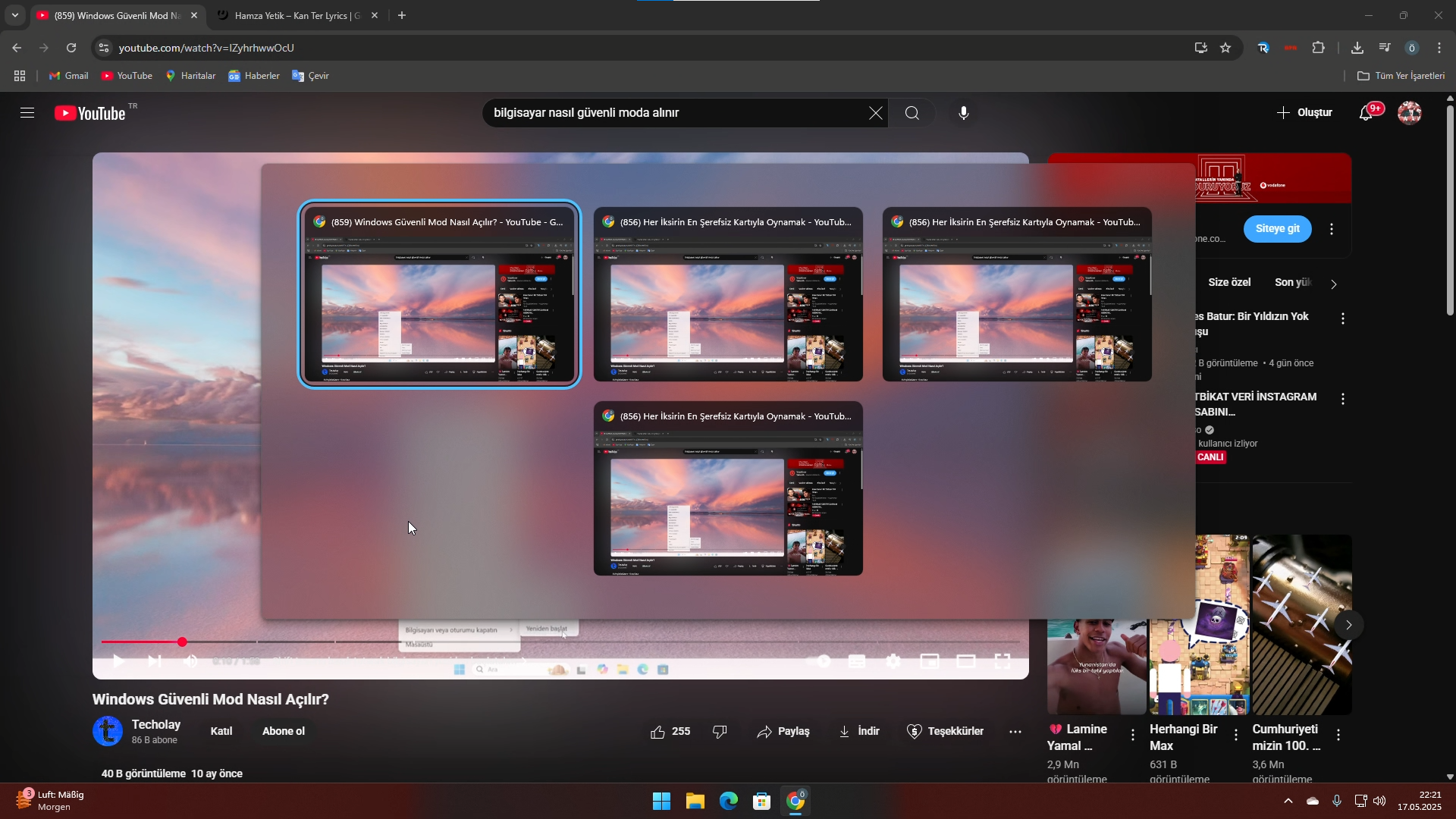Click the Siteye git ad button
Image resolution: width=1456 pixels, height=819 pixels.
[1277, 228]
